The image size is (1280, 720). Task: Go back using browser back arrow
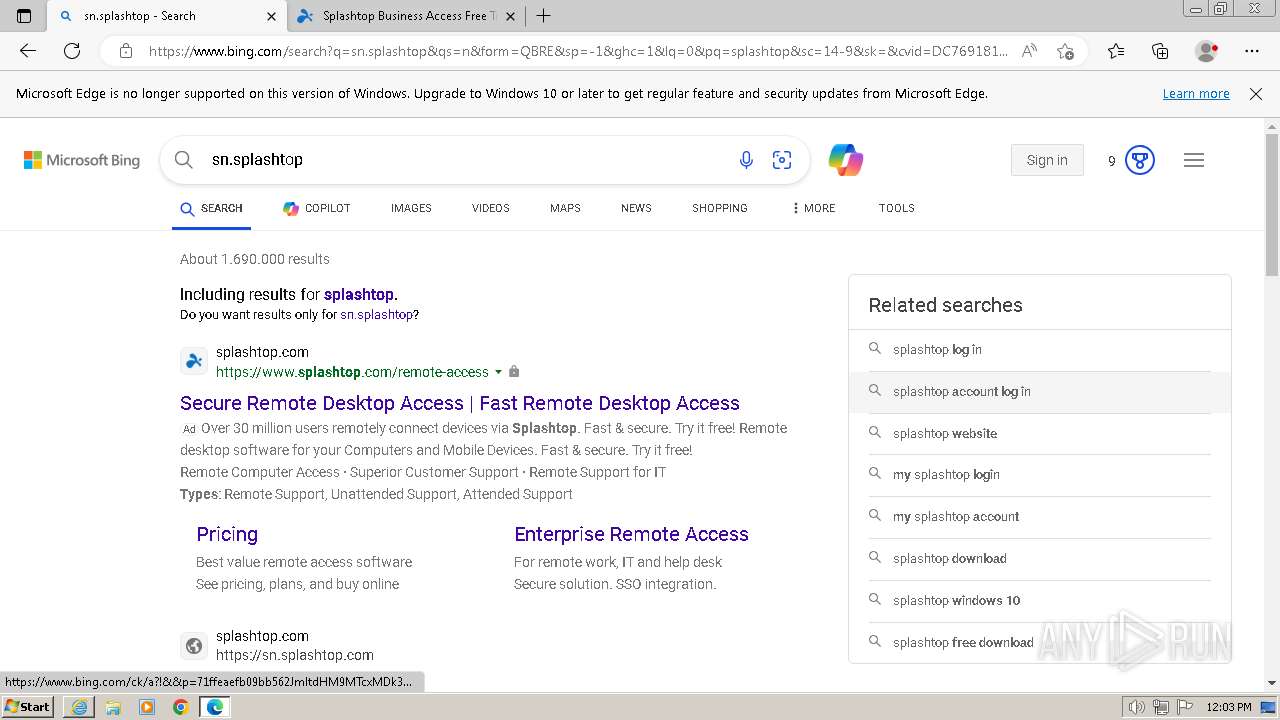click(28, 51)
